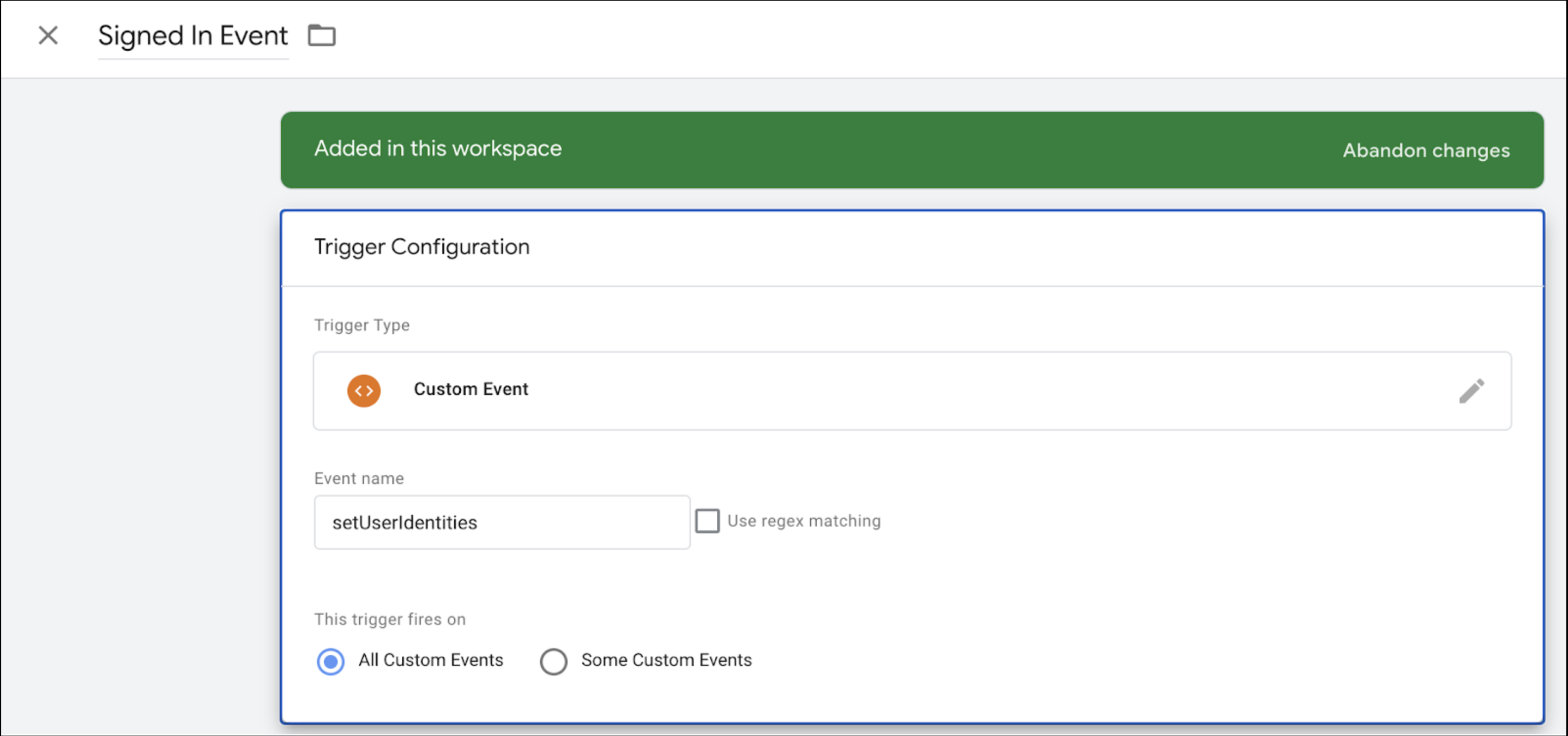The image size is (1568, 736).
Task: Click the Signed In Event title field
Action: click(x=192, y=36)
